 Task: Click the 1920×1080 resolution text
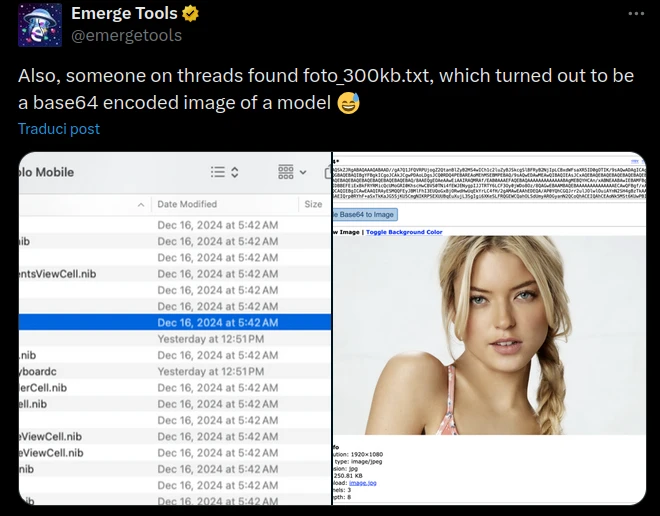[x=366, y=454]
